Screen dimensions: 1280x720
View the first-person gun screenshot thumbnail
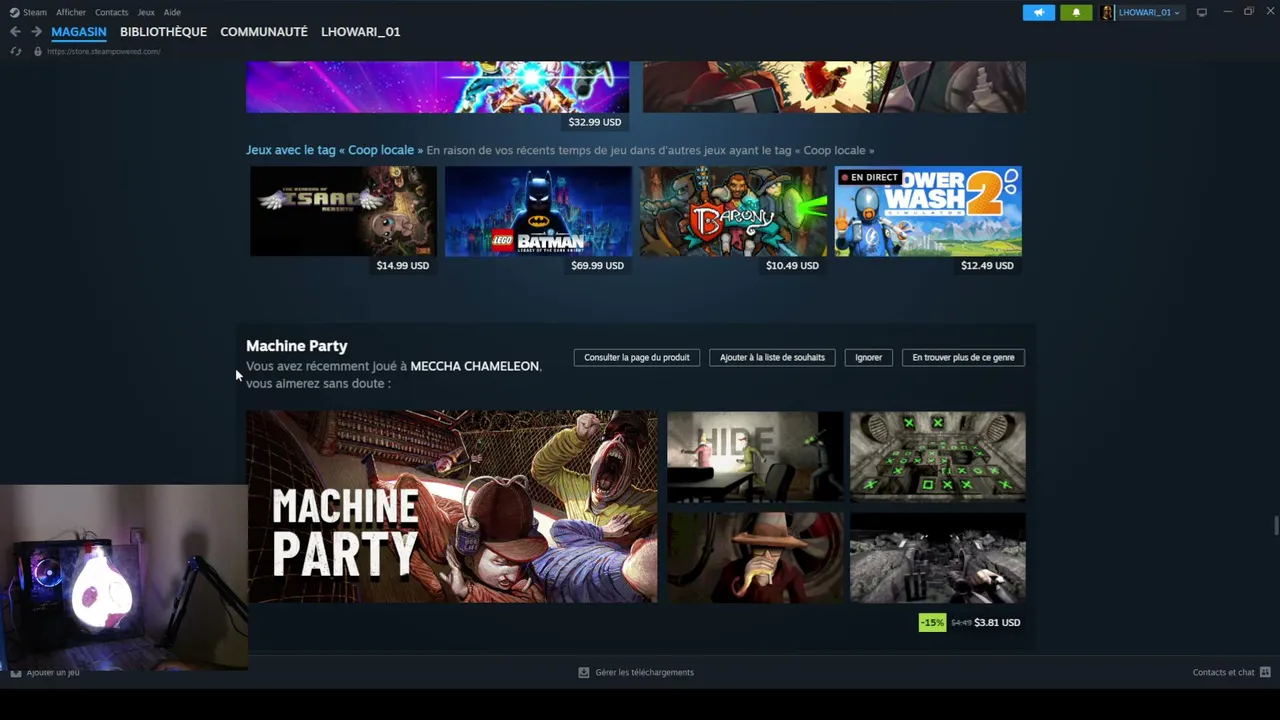938,558
